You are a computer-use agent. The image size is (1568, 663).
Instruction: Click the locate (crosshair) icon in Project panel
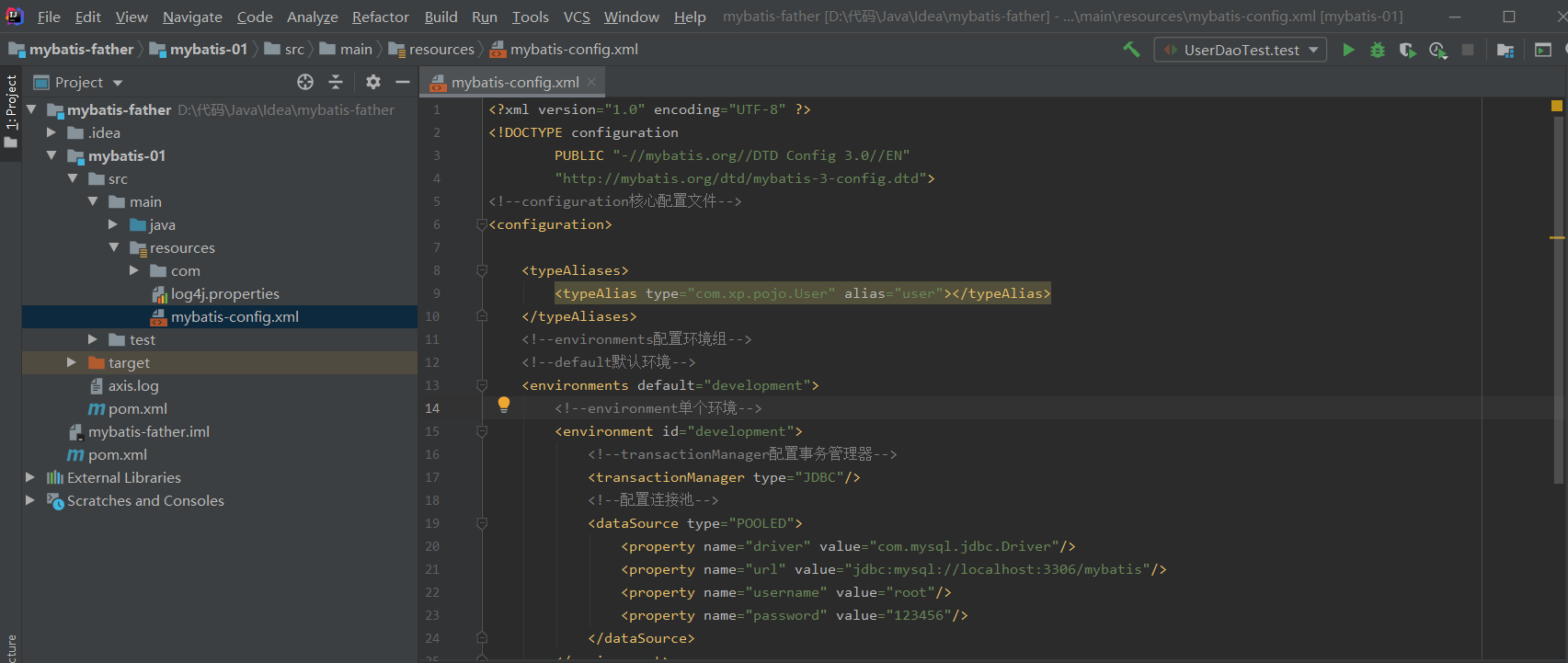(305, 82)
